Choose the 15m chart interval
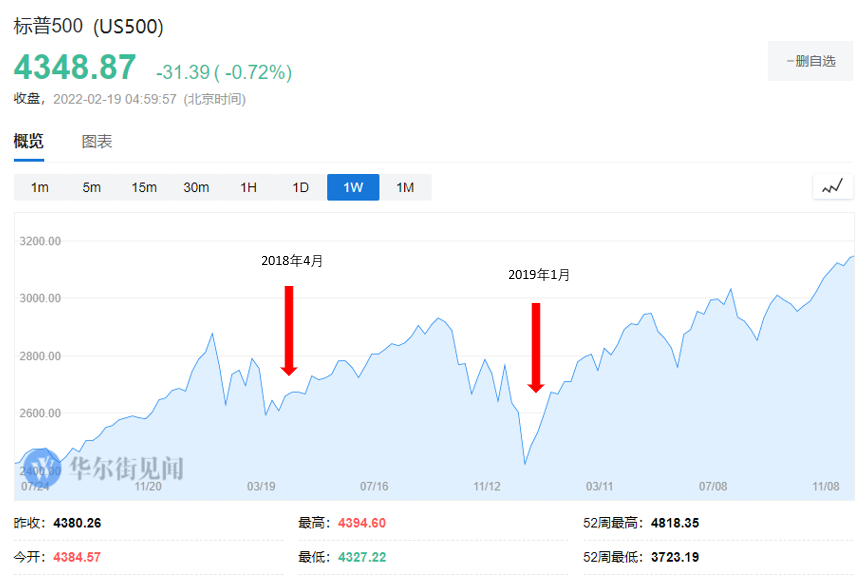This screenshot has width=863, height=584. 144,187
